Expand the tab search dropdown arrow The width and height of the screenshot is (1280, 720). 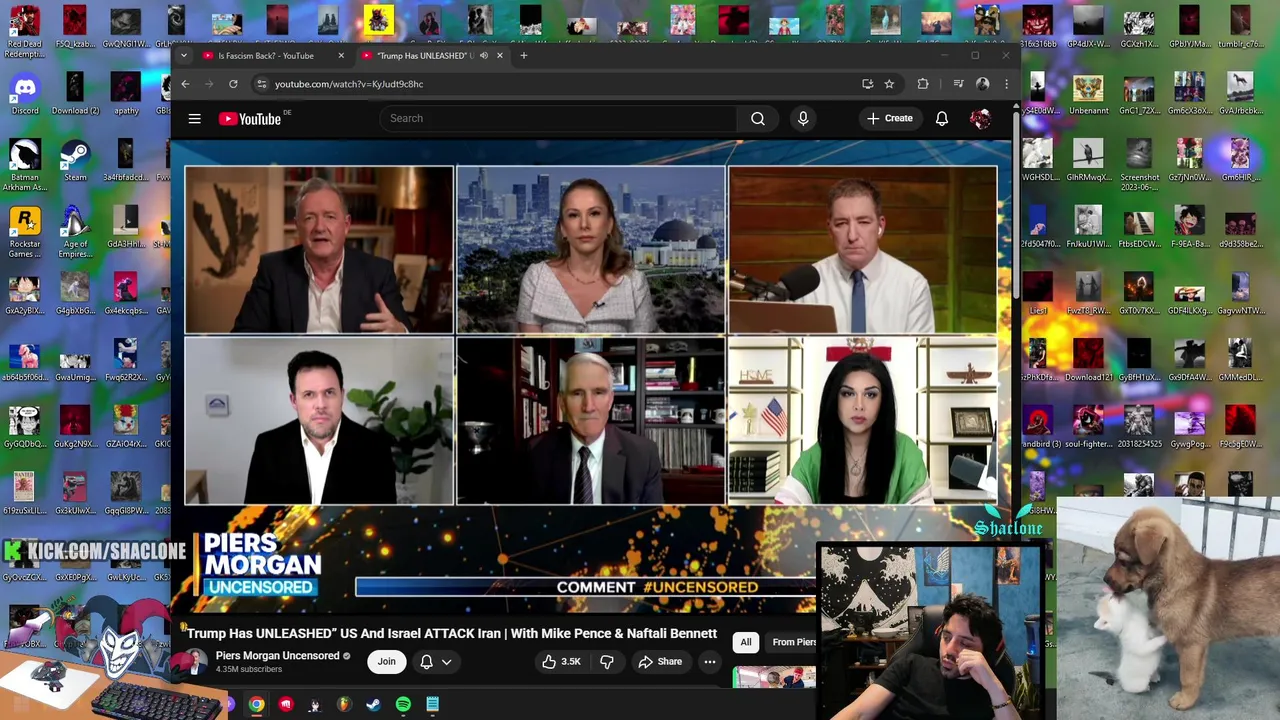tap(184, 56)
